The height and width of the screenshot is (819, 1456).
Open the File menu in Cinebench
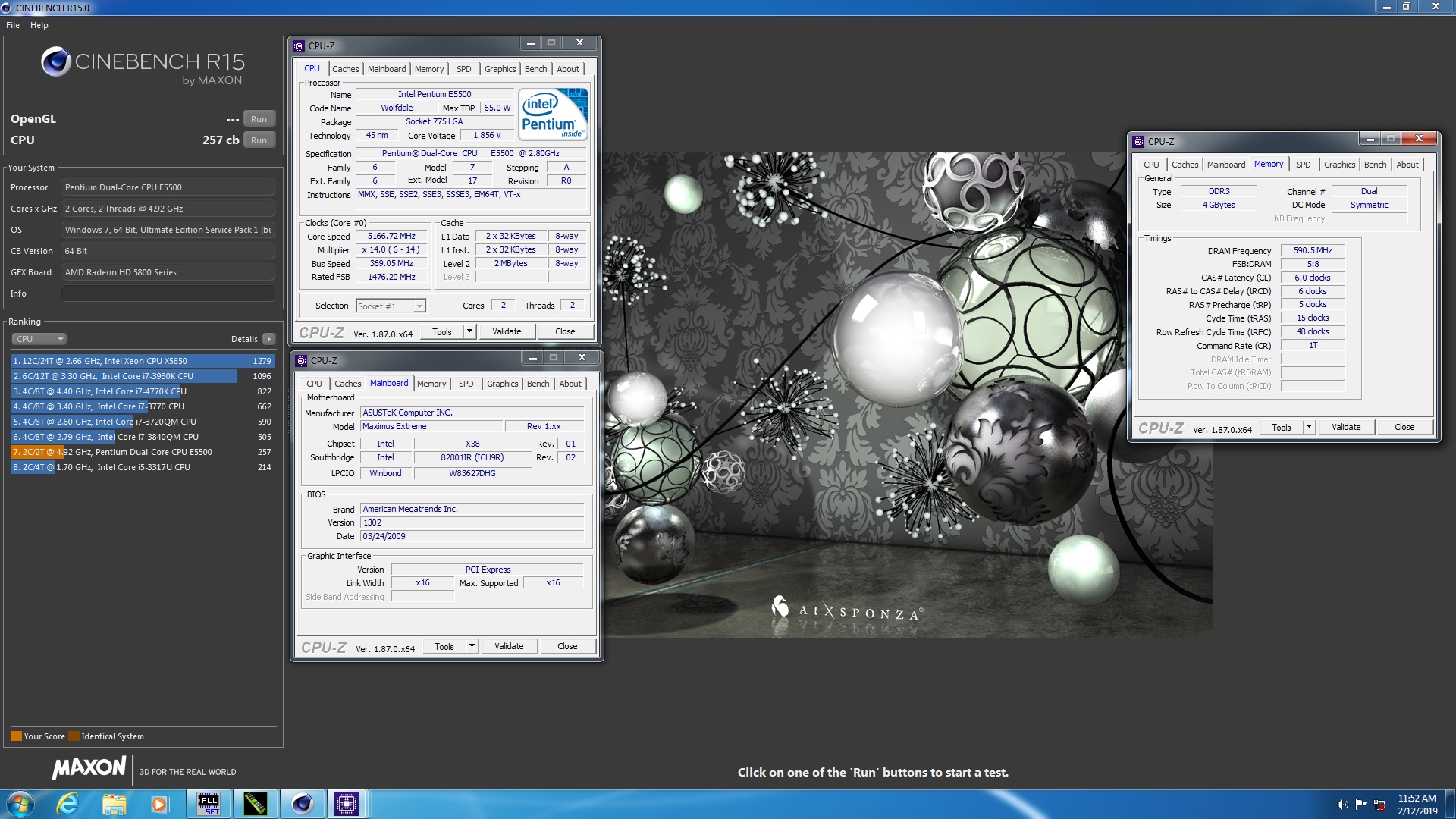[13, 25]
